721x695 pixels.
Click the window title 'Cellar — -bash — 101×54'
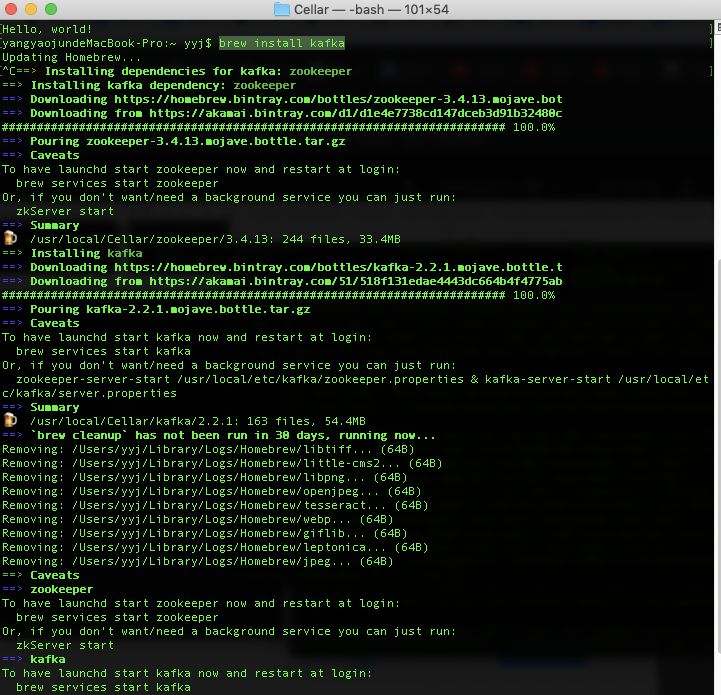(x=371, y=9)
